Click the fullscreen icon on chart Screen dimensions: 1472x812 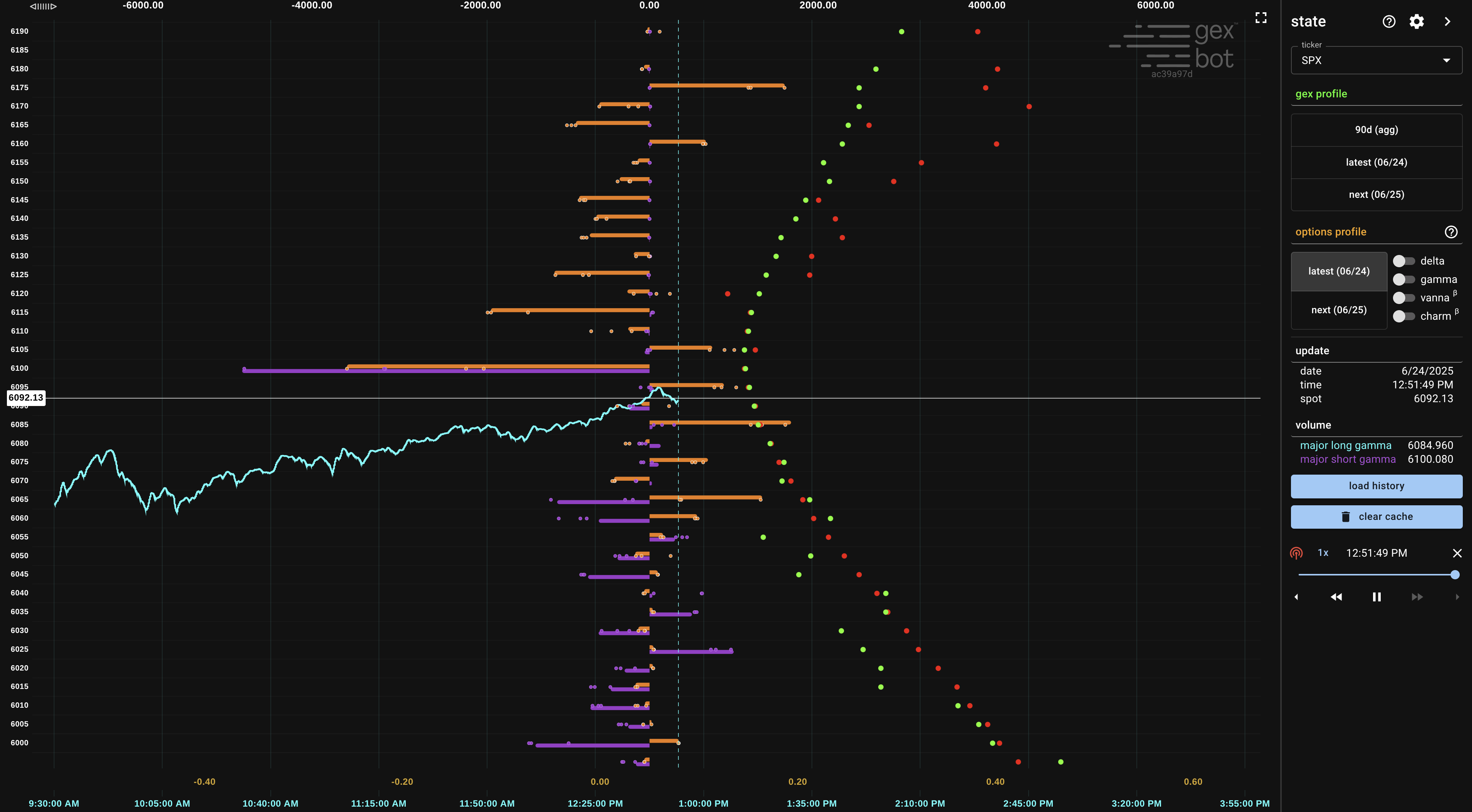1261,18
